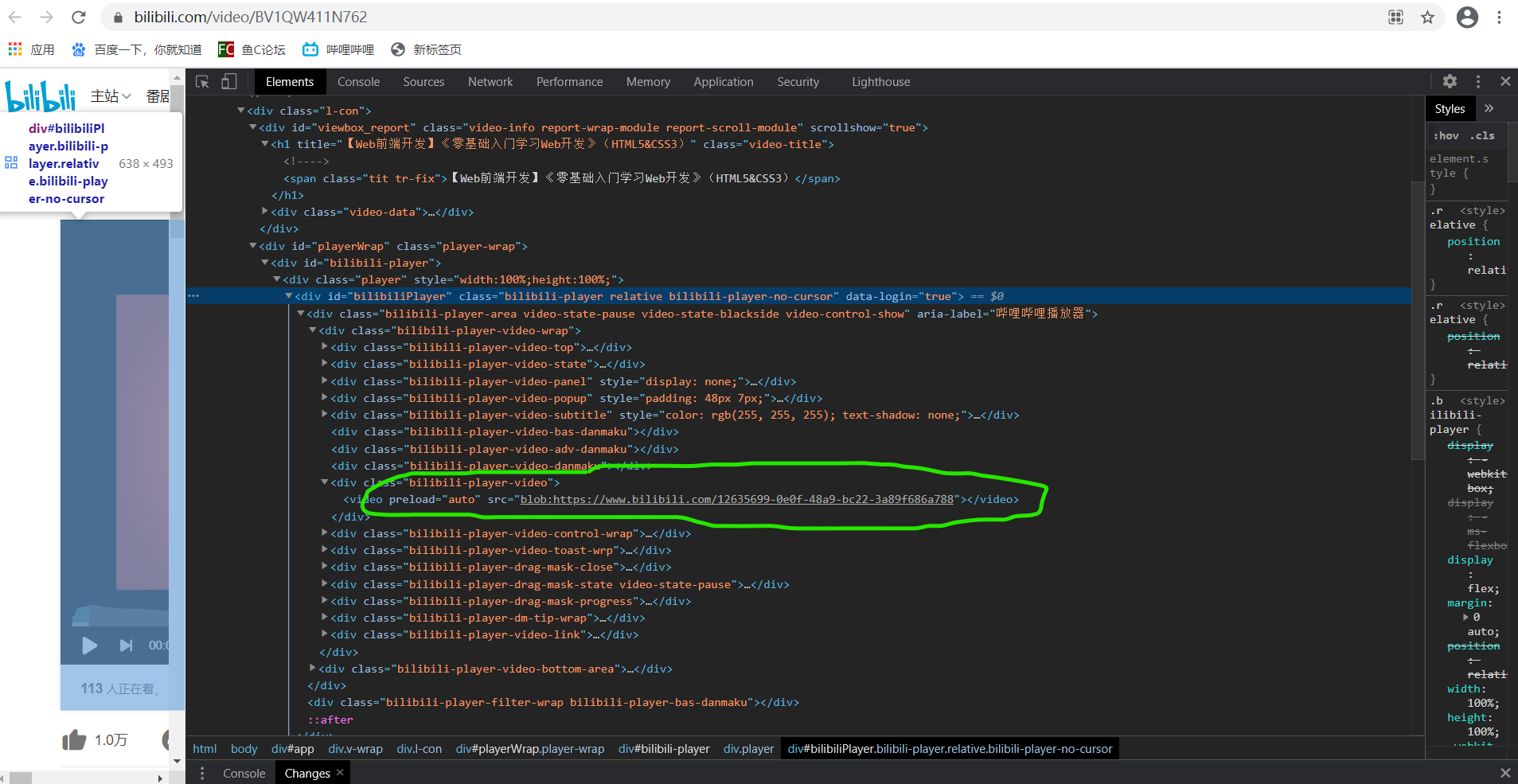
Task: Open the 主站 dropdown menu
Action: [x=111, y=96]
